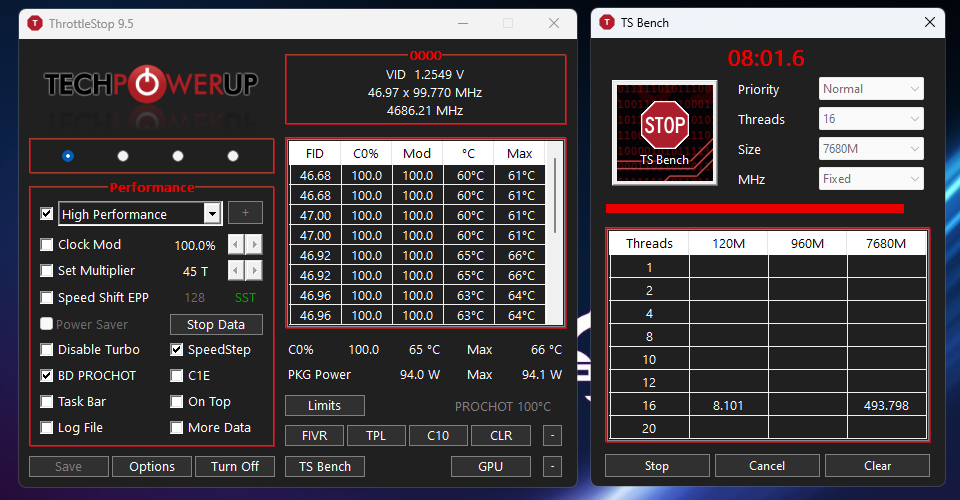
Task: Open the Priority dropdown in TS Bench
Action: [871, 89]
